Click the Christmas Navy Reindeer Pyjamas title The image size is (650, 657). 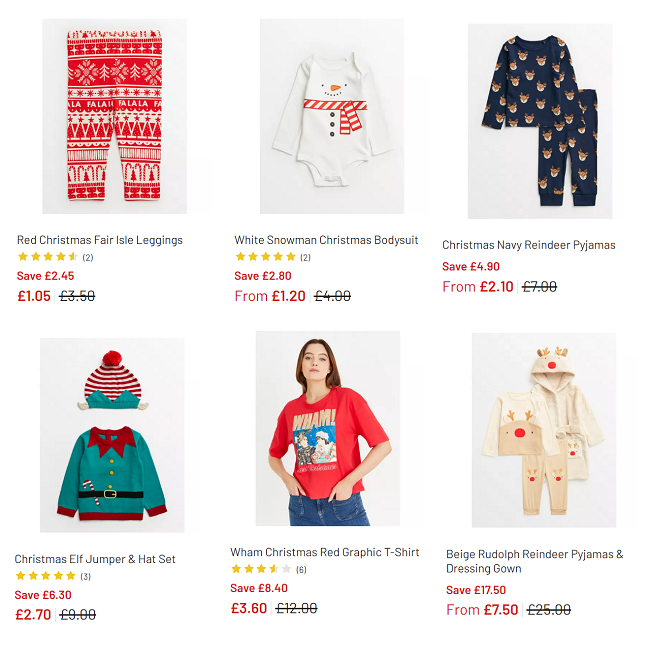[x=528, y=245]
